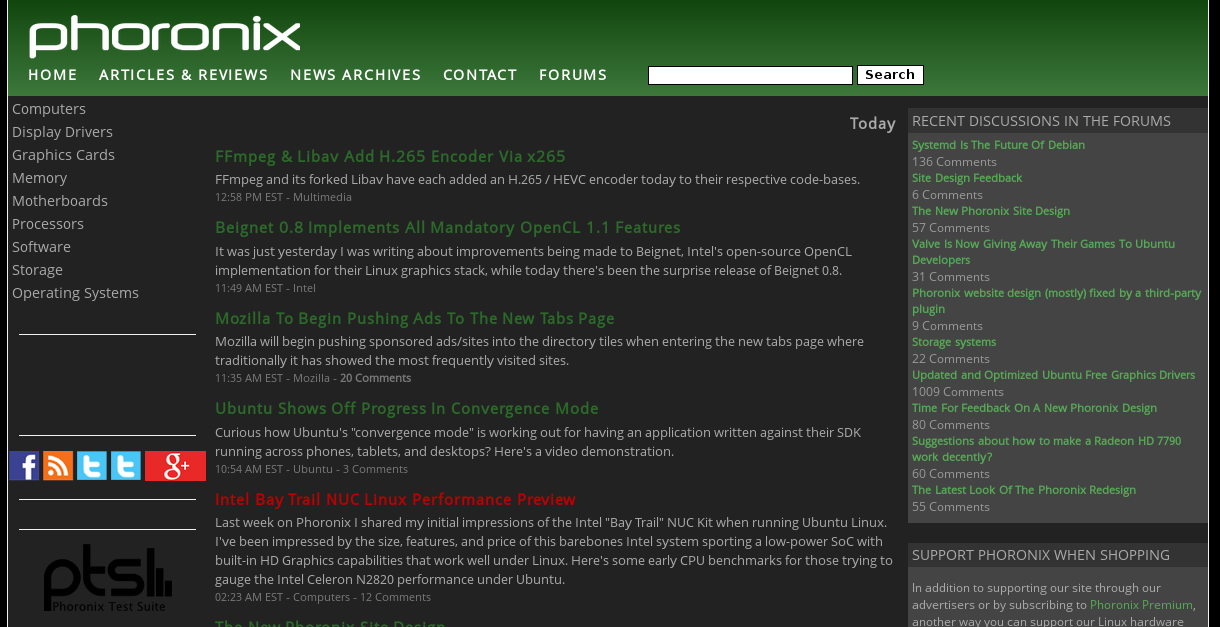This screenshot has height=627, width=1220.
Task: Open the Updated and Optimized Ubuntu Graphics Drivers thread
Action: tap(1053, 375)
